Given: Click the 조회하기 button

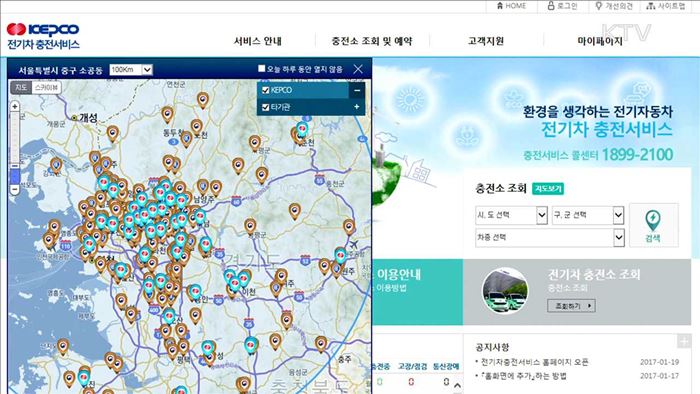Looking at the screenshot, I should pyautogui.click(x=571, y=306).
